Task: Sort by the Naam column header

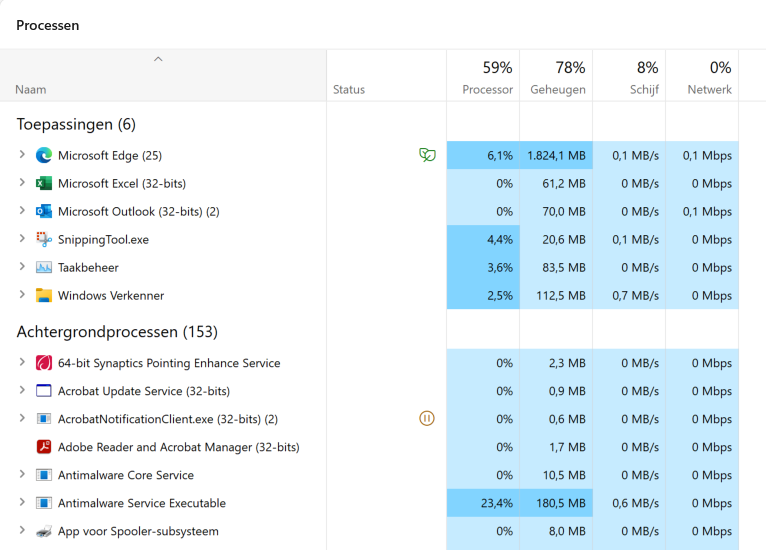Action: point(163,76)
